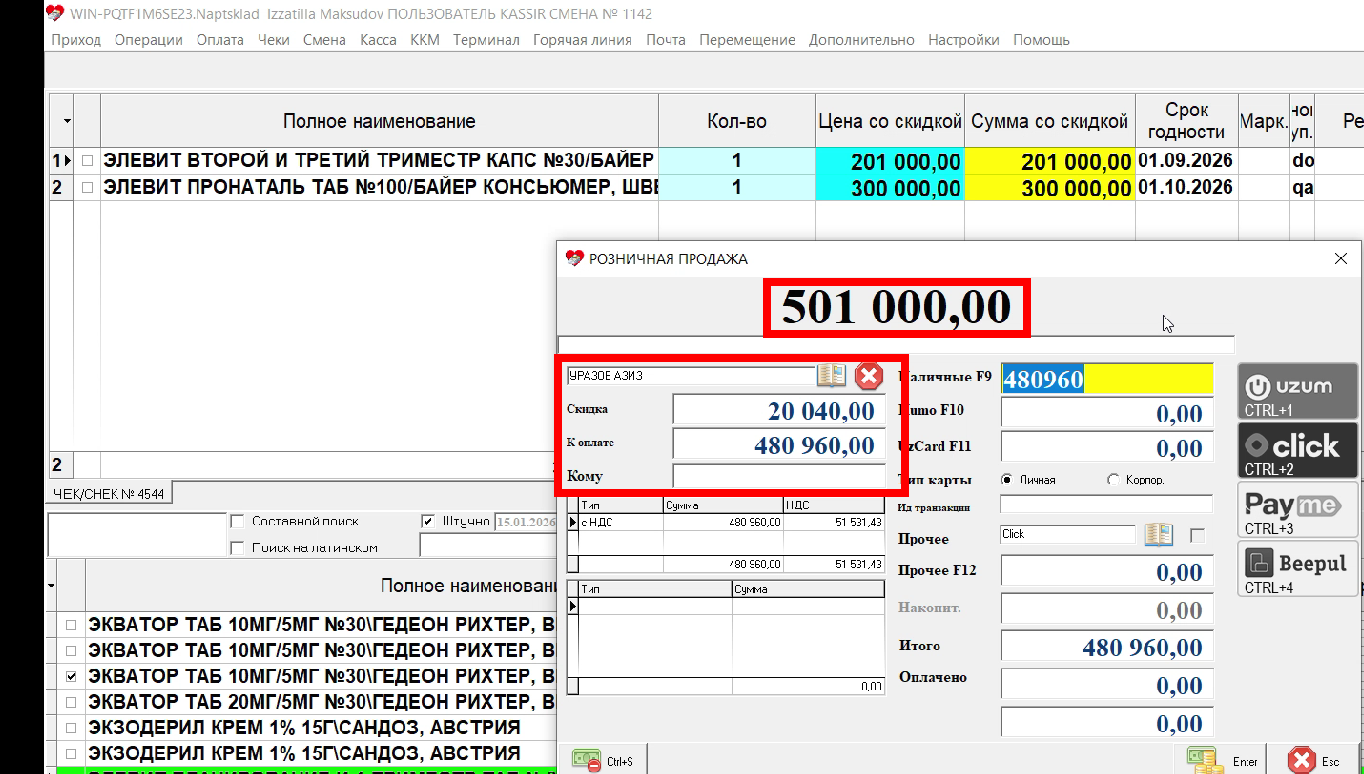Tick the checkbox on the ЭЛЕВИТ ВТОРОЙ И ТРЕТИЙ ТРИМЕСТР row

88,161
